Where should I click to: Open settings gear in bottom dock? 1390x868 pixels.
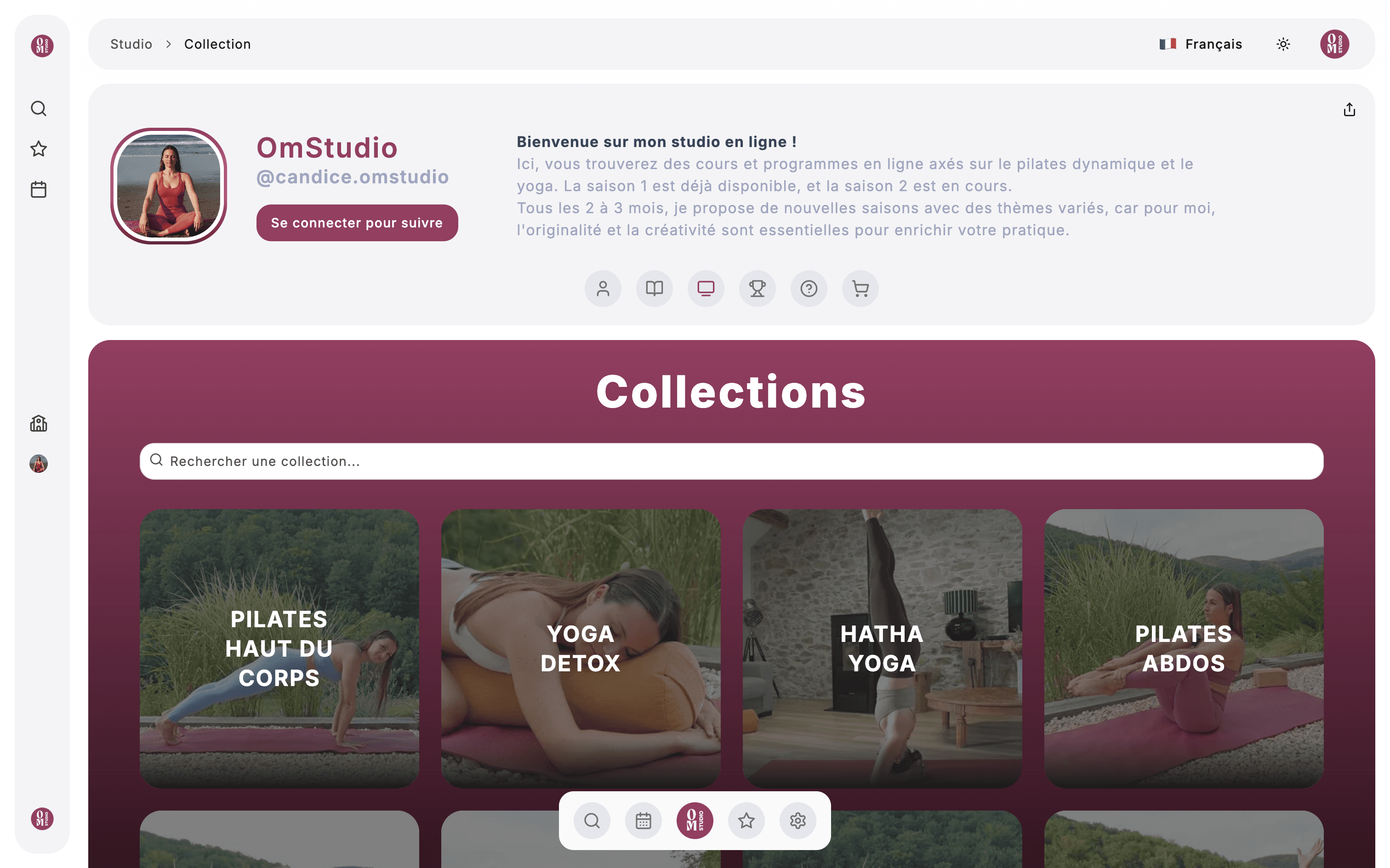point(798,821)
